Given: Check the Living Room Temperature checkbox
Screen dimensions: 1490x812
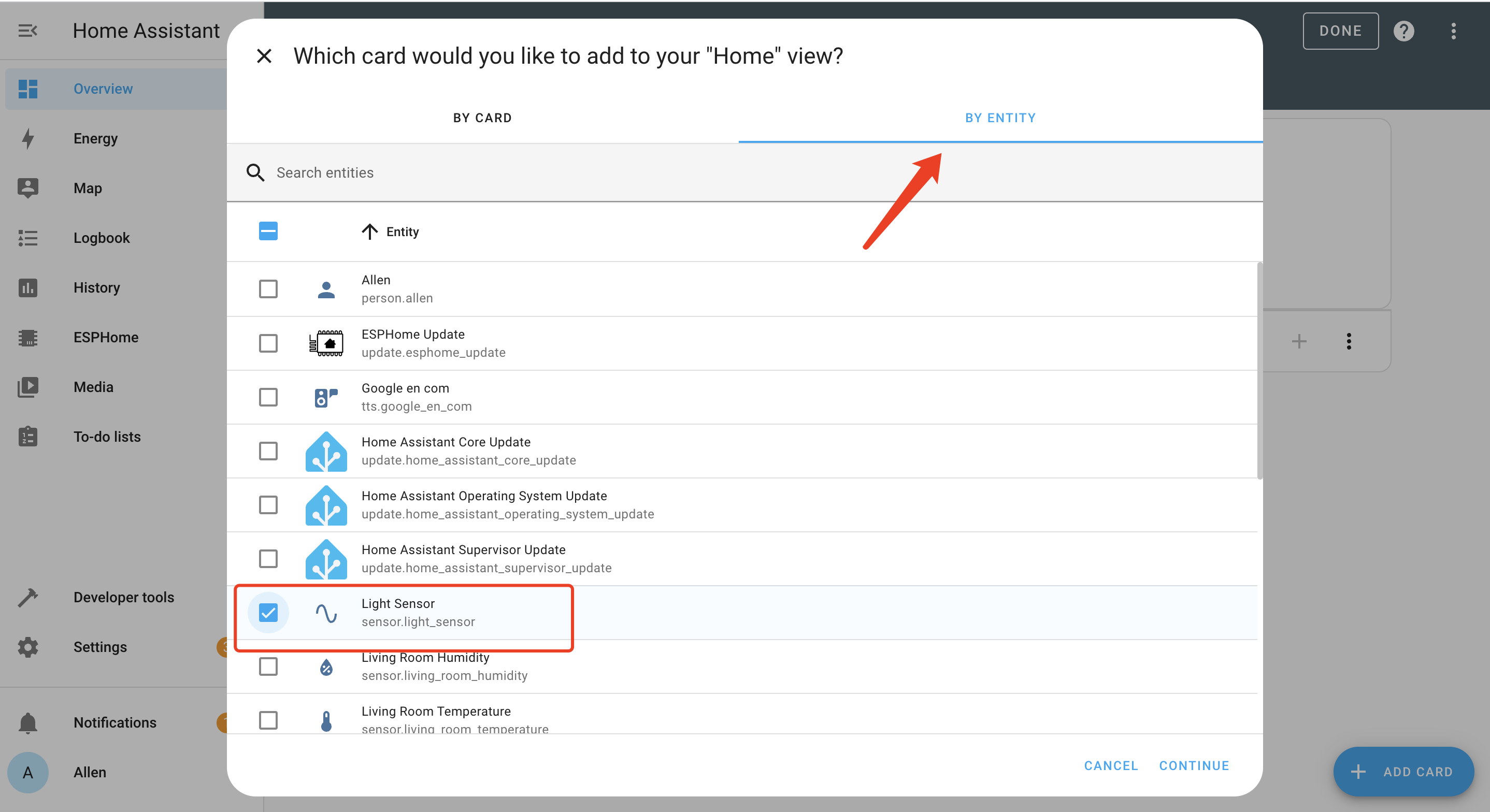Looking at the screenshot, I should [268, 720].
